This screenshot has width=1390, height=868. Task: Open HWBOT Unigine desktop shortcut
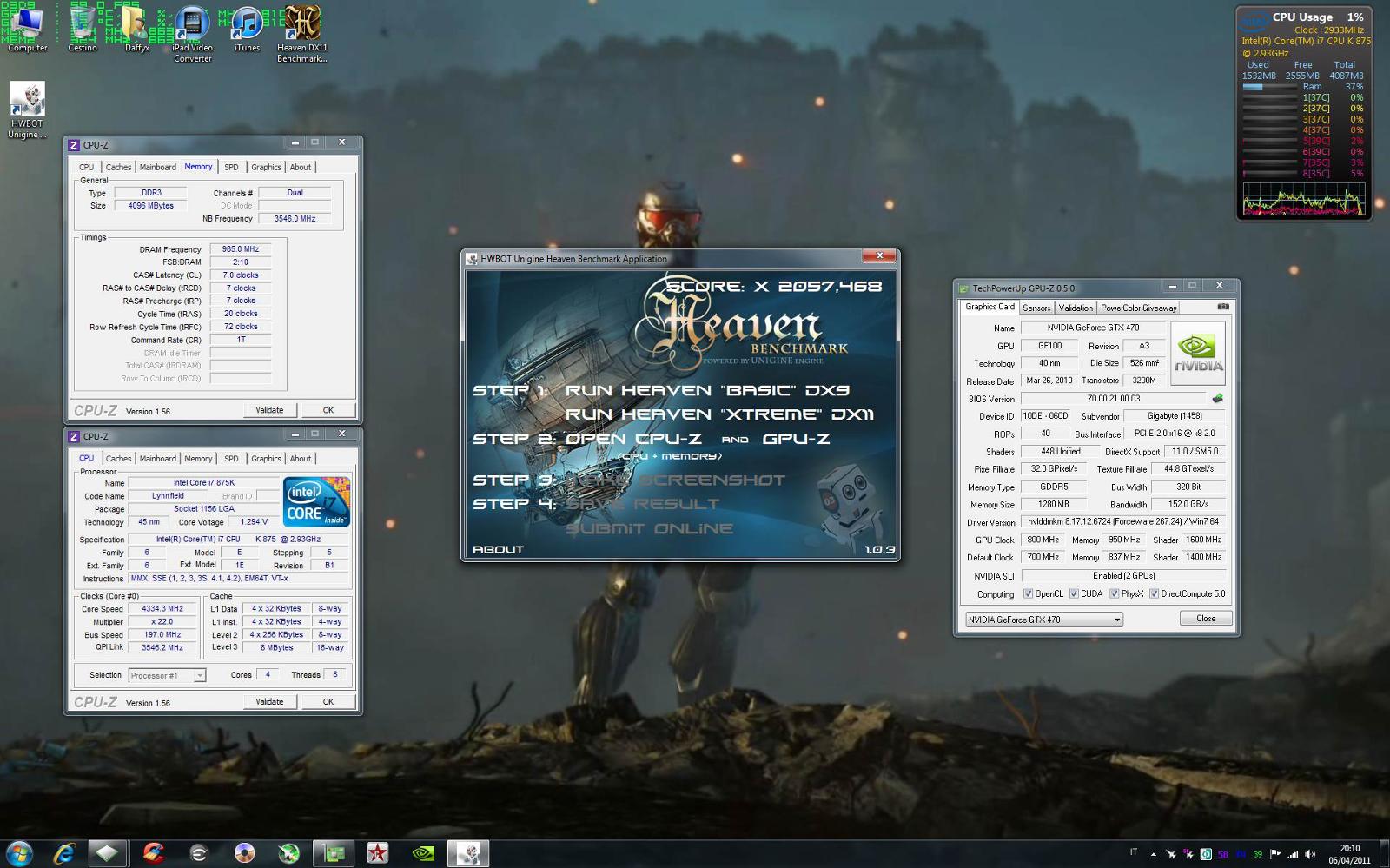(27, 109)
